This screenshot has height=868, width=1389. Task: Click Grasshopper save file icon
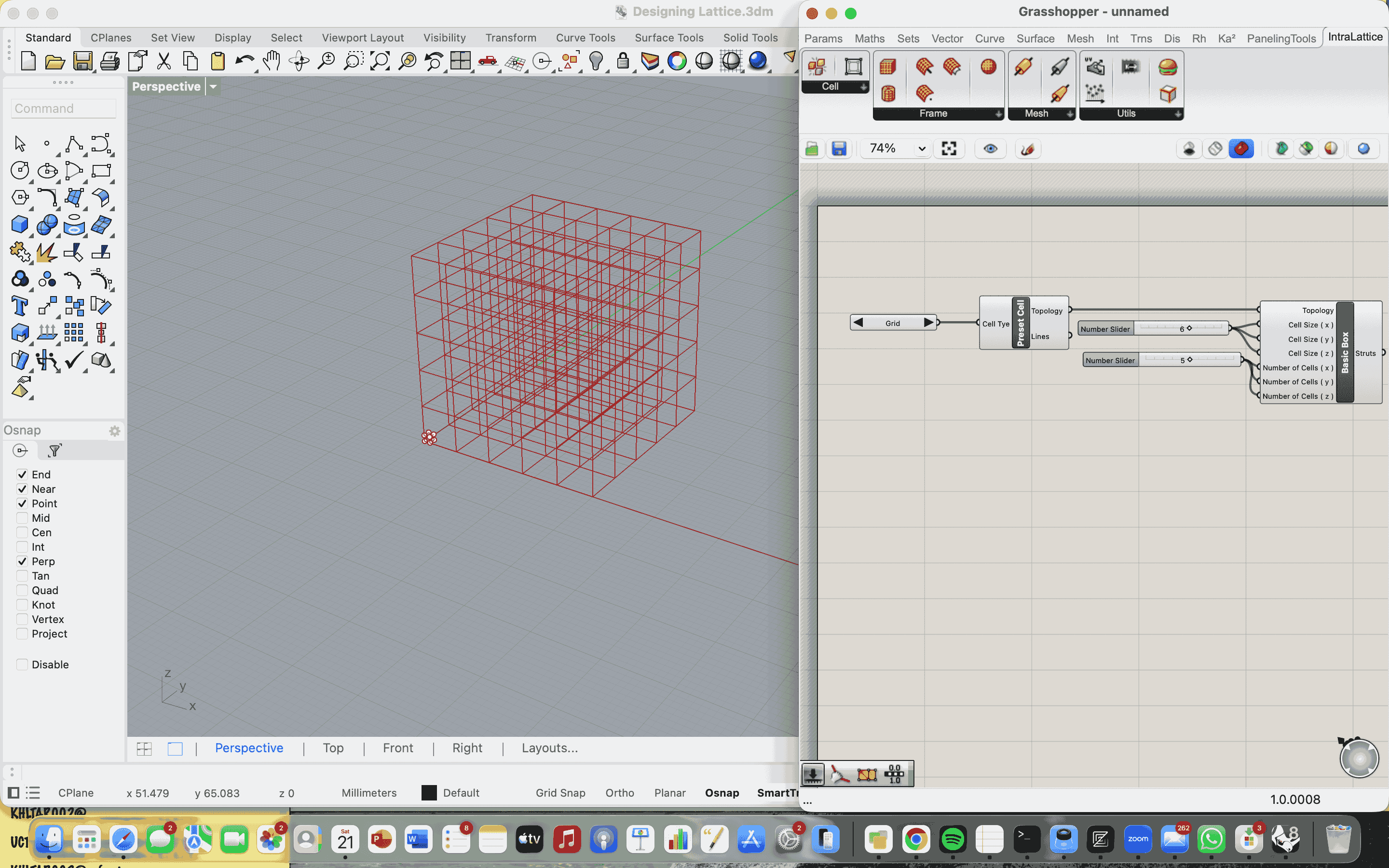coord(839,149)
